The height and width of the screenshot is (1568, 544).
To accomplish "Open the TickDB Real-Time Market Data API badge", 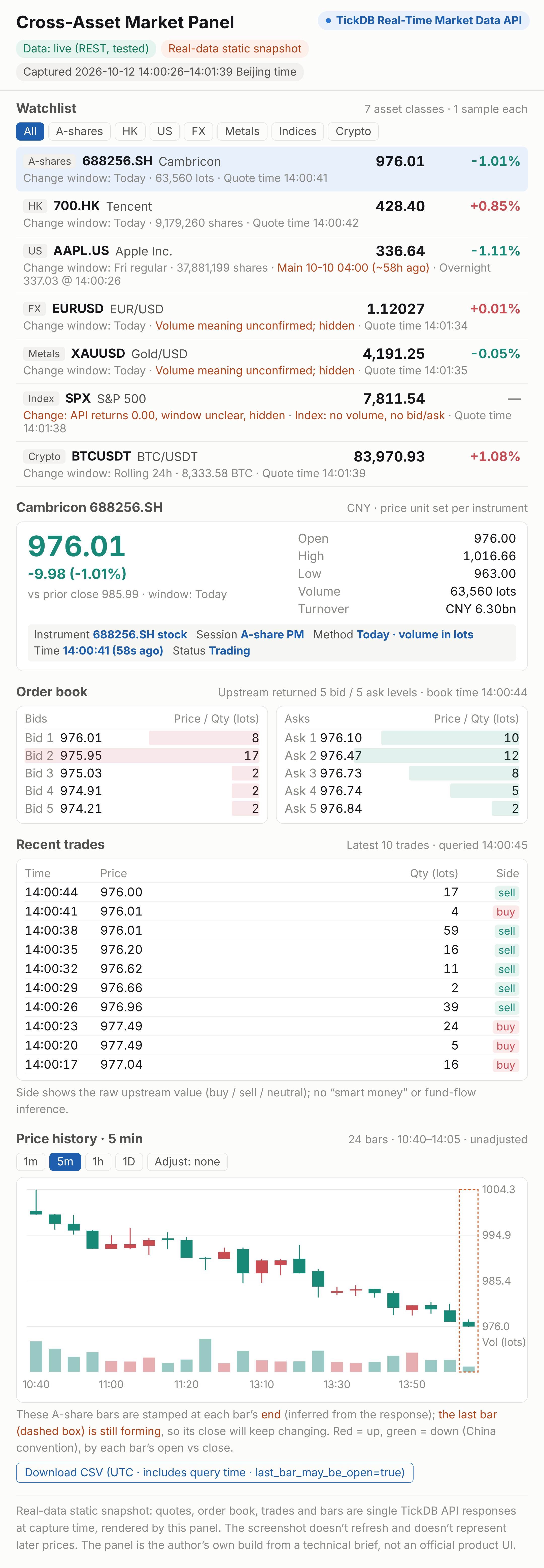I will [x=424, y=21].
